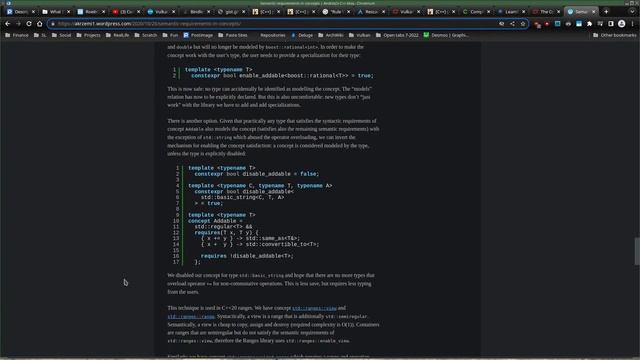This screenshot has height=360, width=640.
Task: Open the Fun bookmarks folder
Action: click(x=170, y=36)
